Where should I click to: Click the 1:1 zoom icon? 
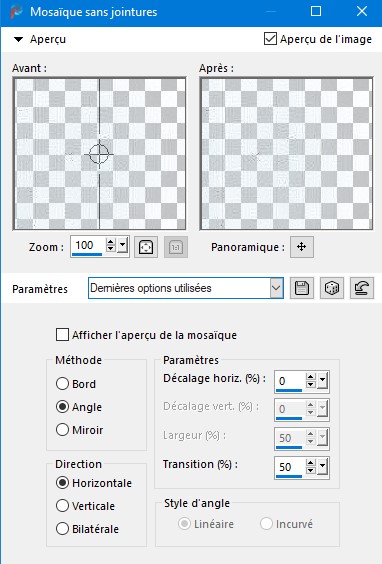176,247
